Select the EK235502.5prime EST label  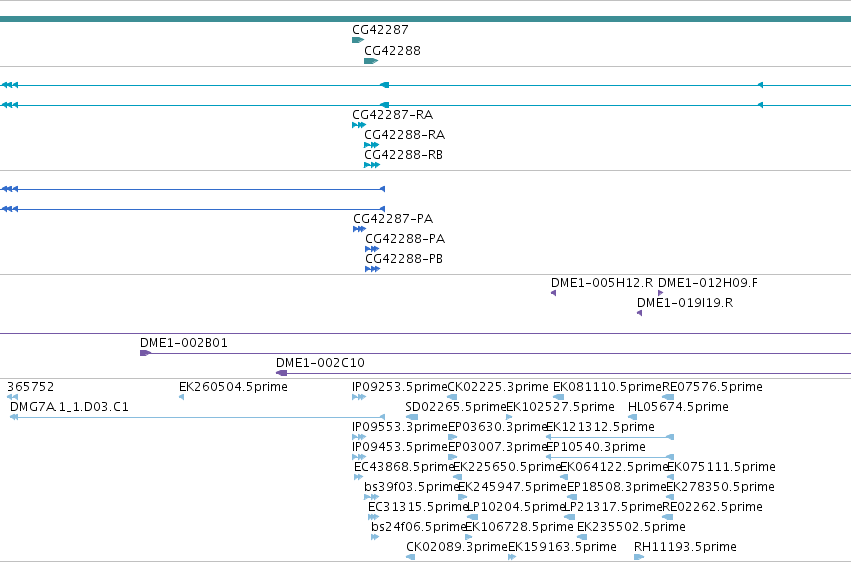631,527
